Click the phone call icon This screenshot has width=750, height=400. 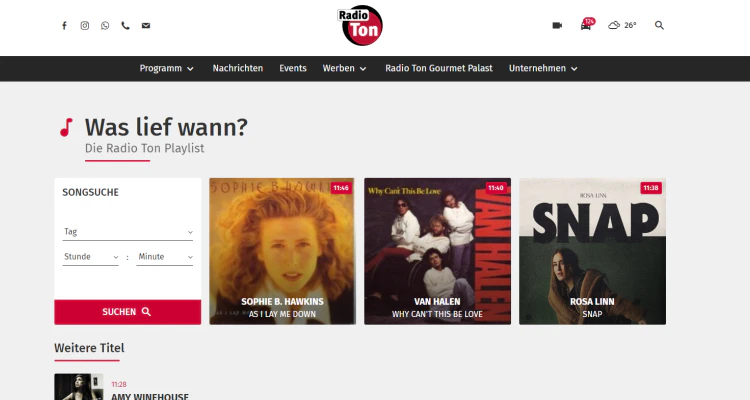tap(125, 26)
